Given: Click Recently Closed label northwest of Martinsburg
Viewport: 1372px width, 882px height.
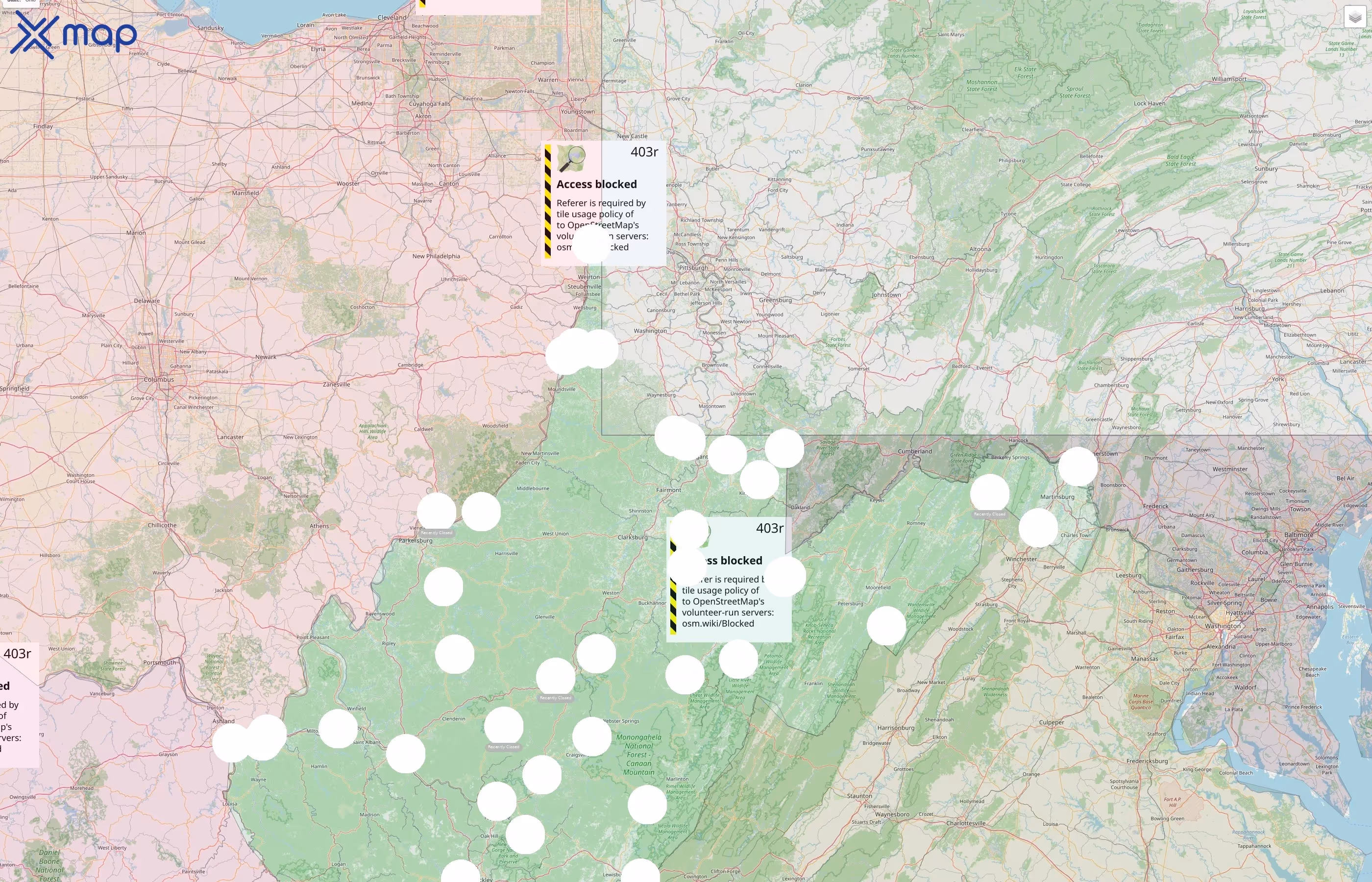Looking at the screenshot, I should [x=989, y=514].
